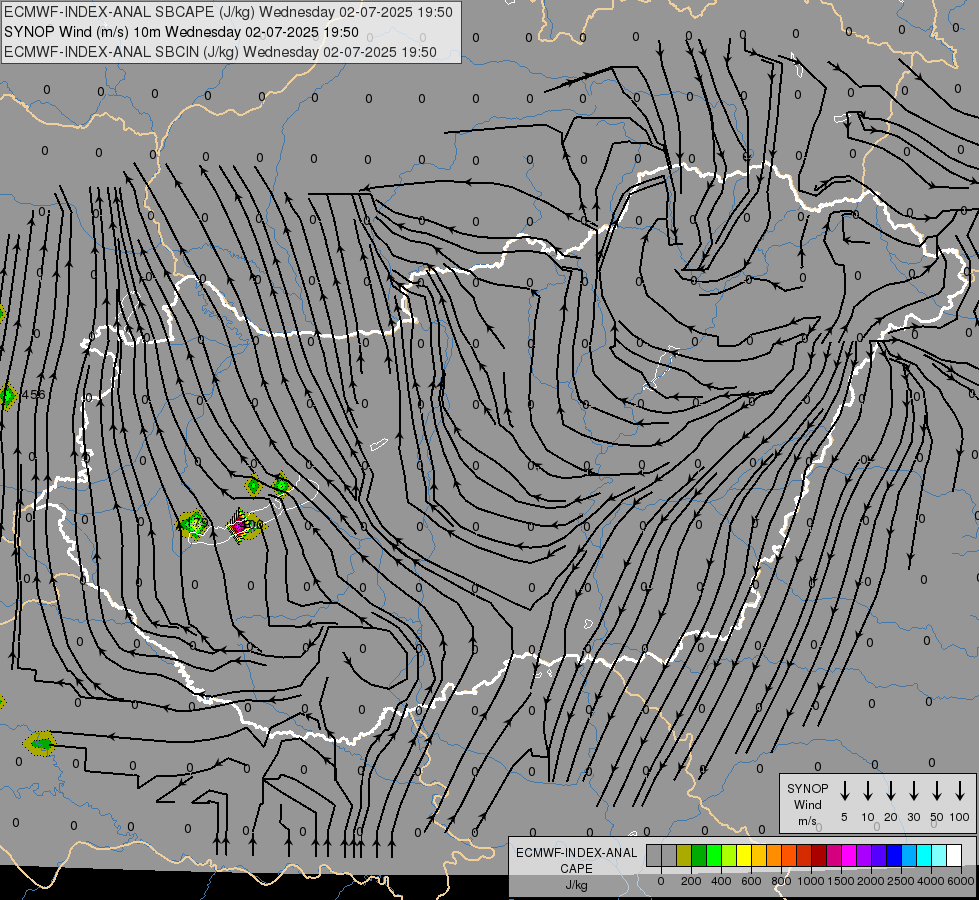Screen dimensions: 979x900
Task: Select the wind arrow above the 30 label
Action: [x=914, y=790]
